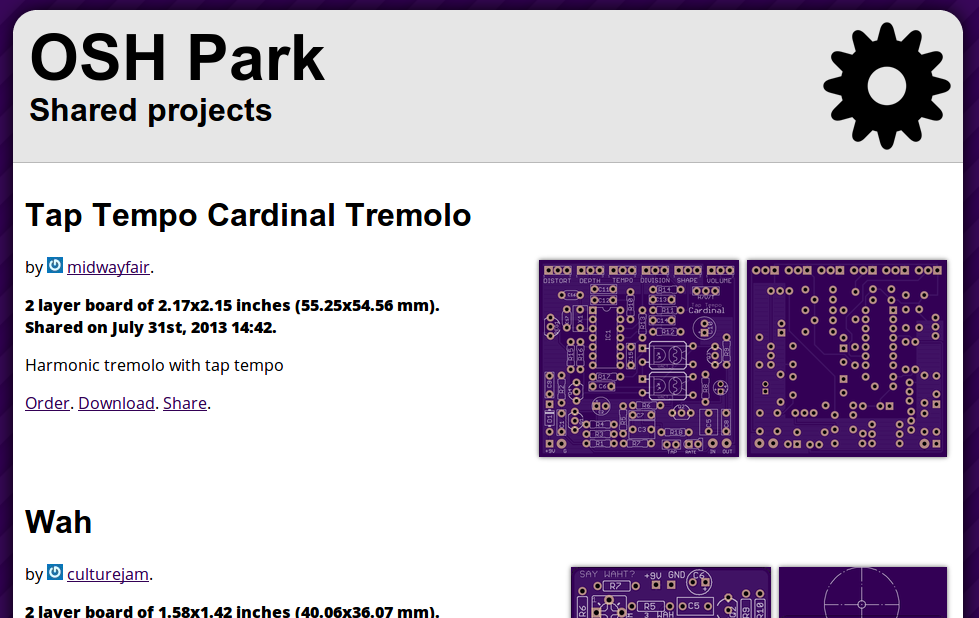The image size is (979, 618).
Task: Open midwayfair's profile link
Action: coord(107,267)
